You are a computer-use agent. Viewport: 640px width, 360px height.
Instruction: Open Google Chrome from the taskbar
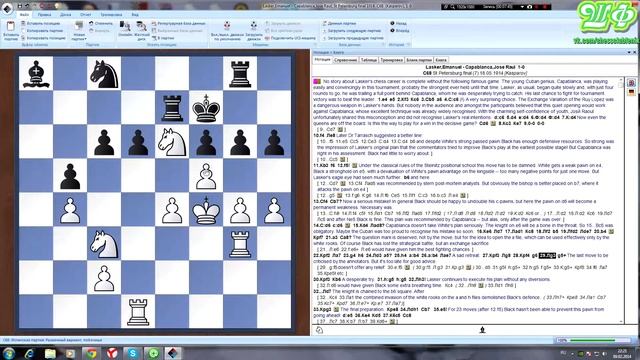pyautogui.click(x=91, y=353)
